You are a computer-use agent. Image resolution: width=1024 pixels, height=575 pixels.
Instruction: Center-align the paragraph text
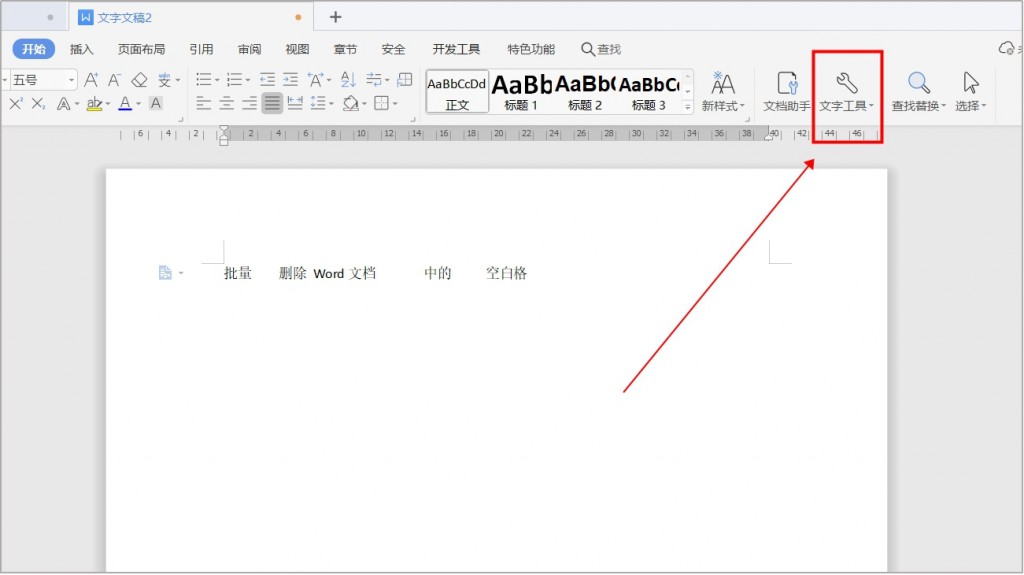(x=227, y=103)
